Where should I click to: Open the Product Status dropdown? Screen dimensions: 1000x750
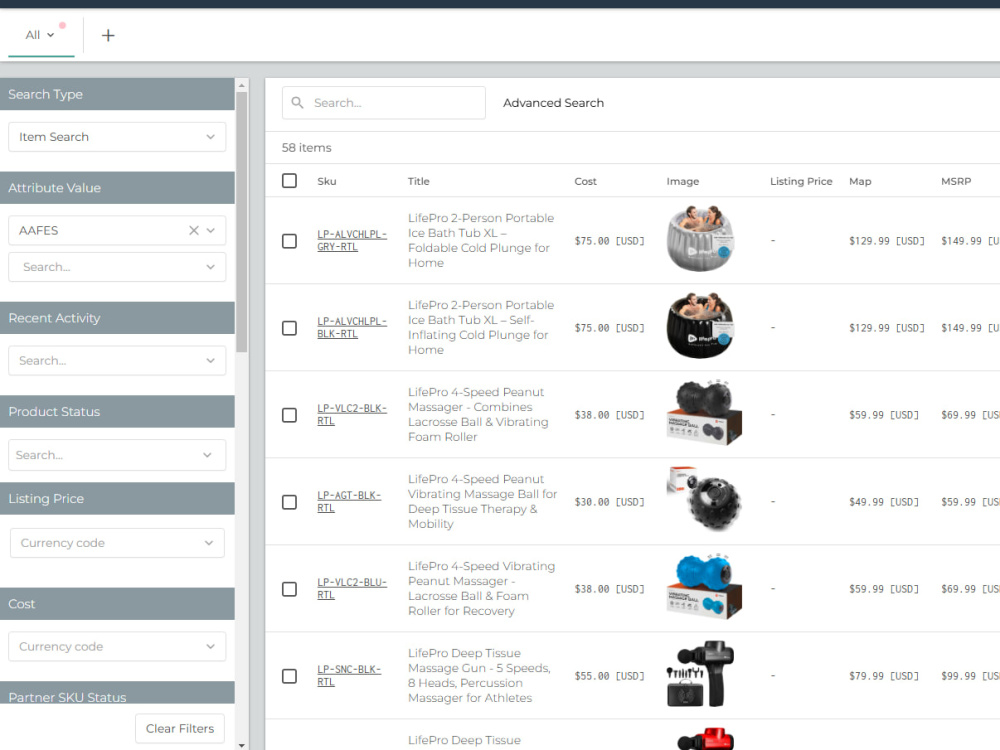(x=117, y=455)
